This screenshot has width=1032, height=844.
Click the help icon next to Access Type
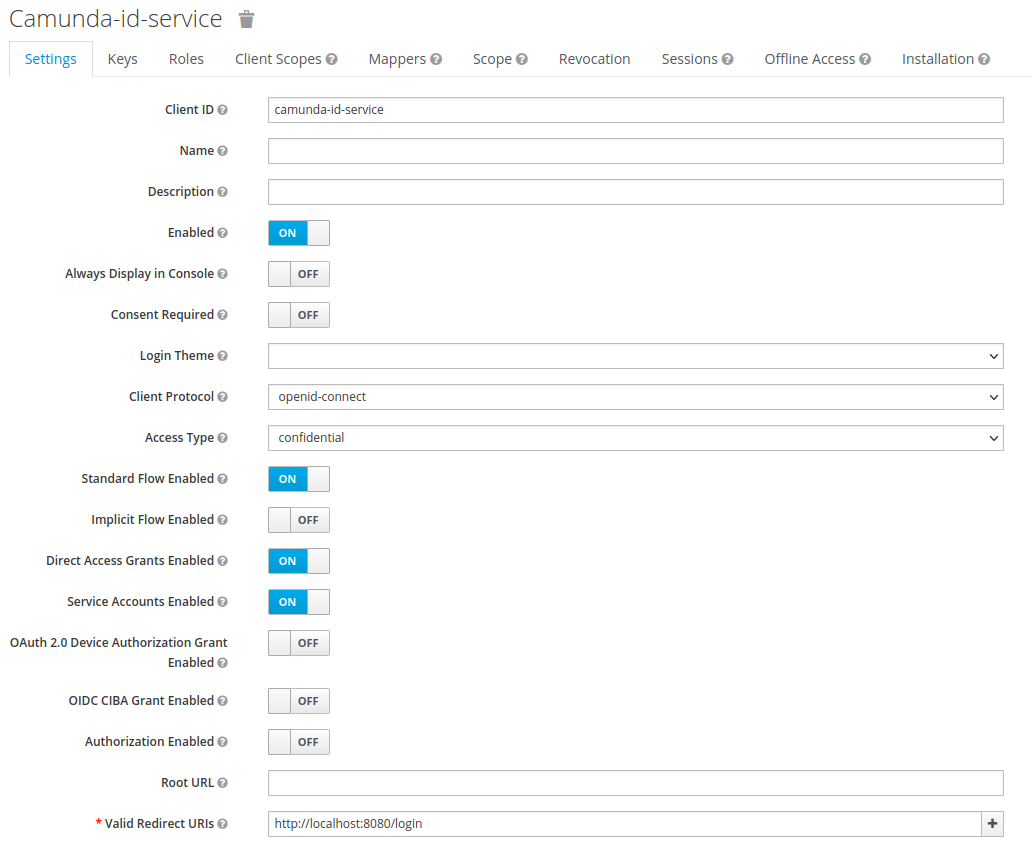pos(222,438)
